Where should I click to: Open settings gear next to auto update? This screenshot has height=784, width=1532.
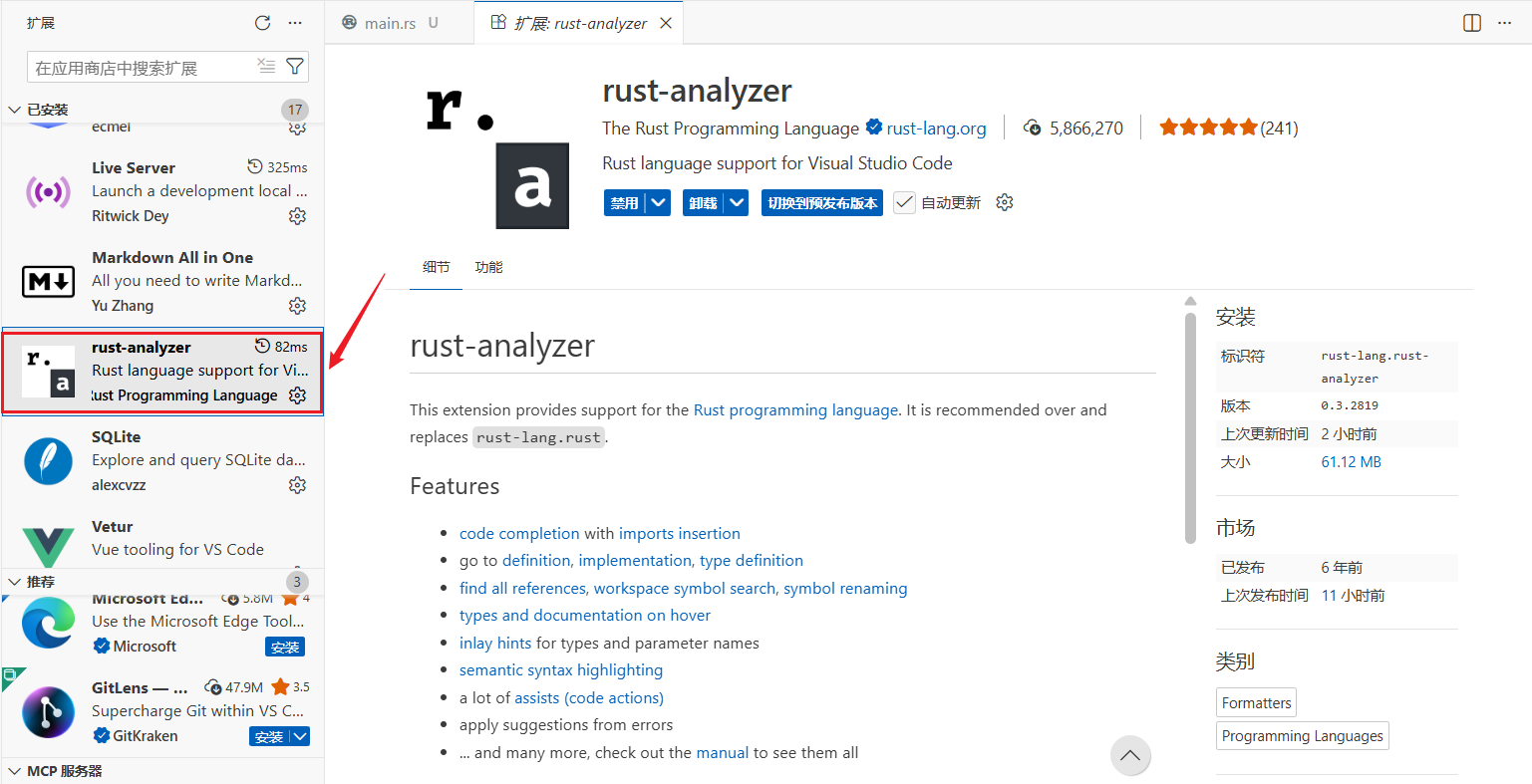pyautogui.click(x=1005, y=202)
